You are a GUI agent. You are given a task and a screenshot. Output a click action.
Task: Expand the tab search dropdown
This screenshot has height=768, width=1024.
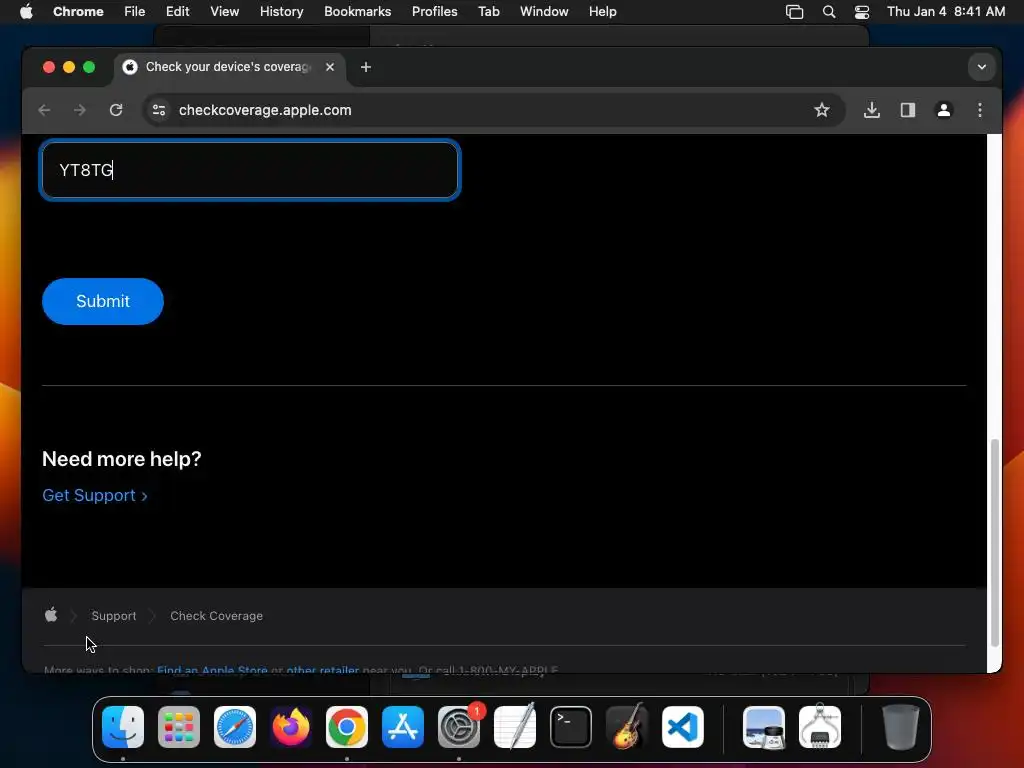click(982, 67)
